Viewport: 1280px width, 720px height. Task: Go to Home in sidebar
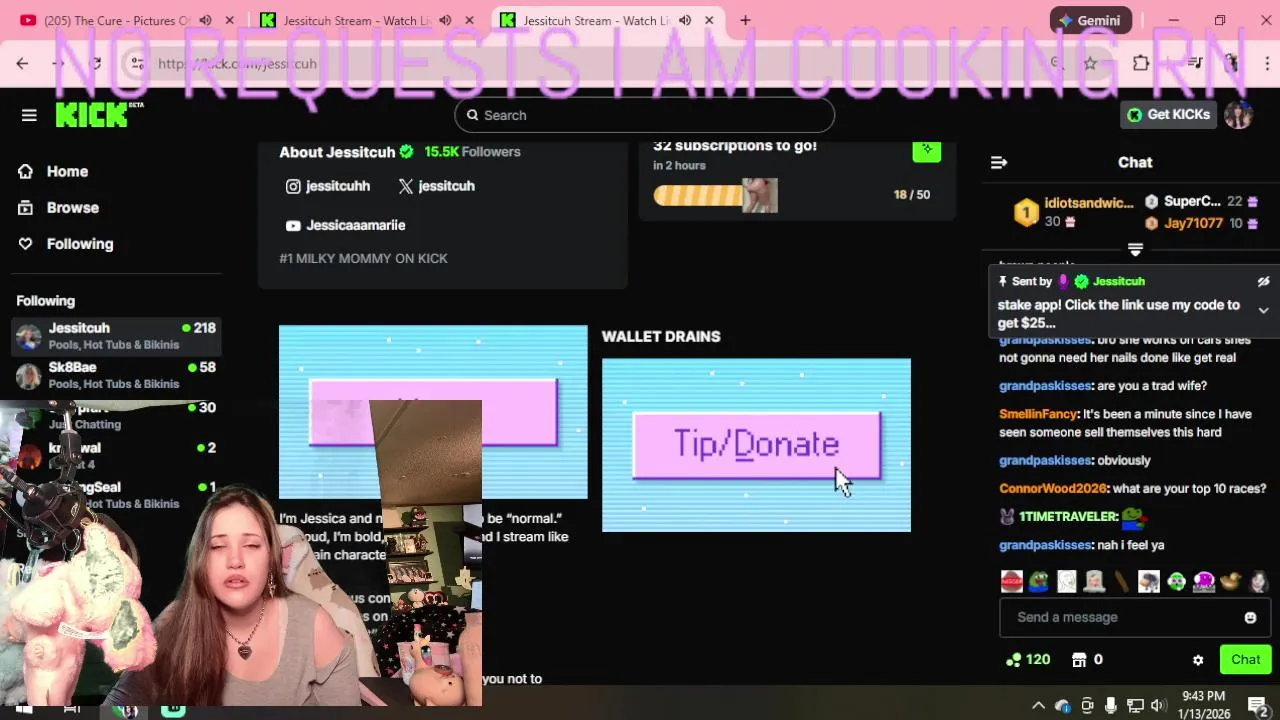[x=53, y=171]
